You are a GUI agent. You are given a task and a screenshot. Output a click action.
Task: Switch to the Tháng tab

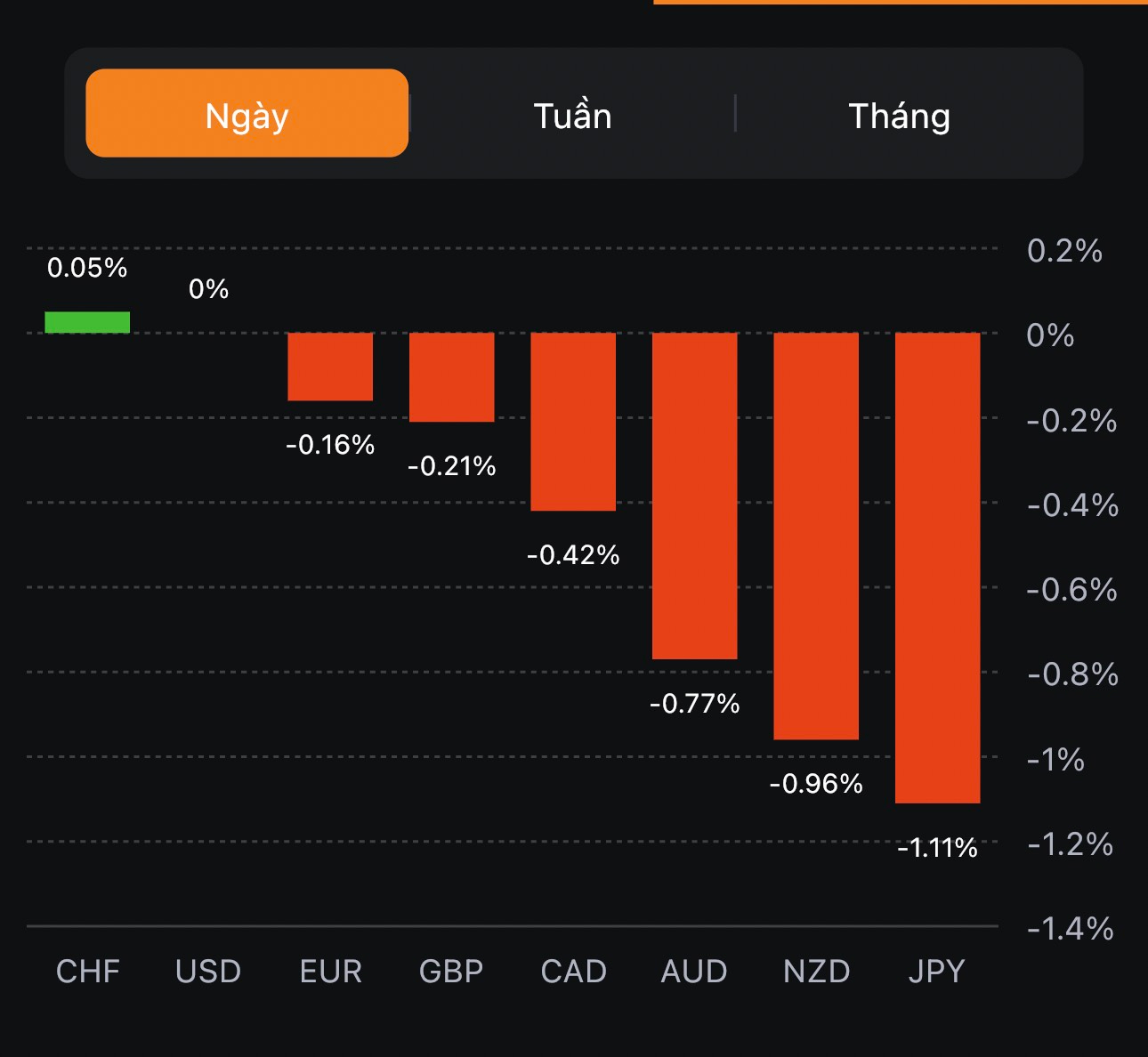[899, 116]
